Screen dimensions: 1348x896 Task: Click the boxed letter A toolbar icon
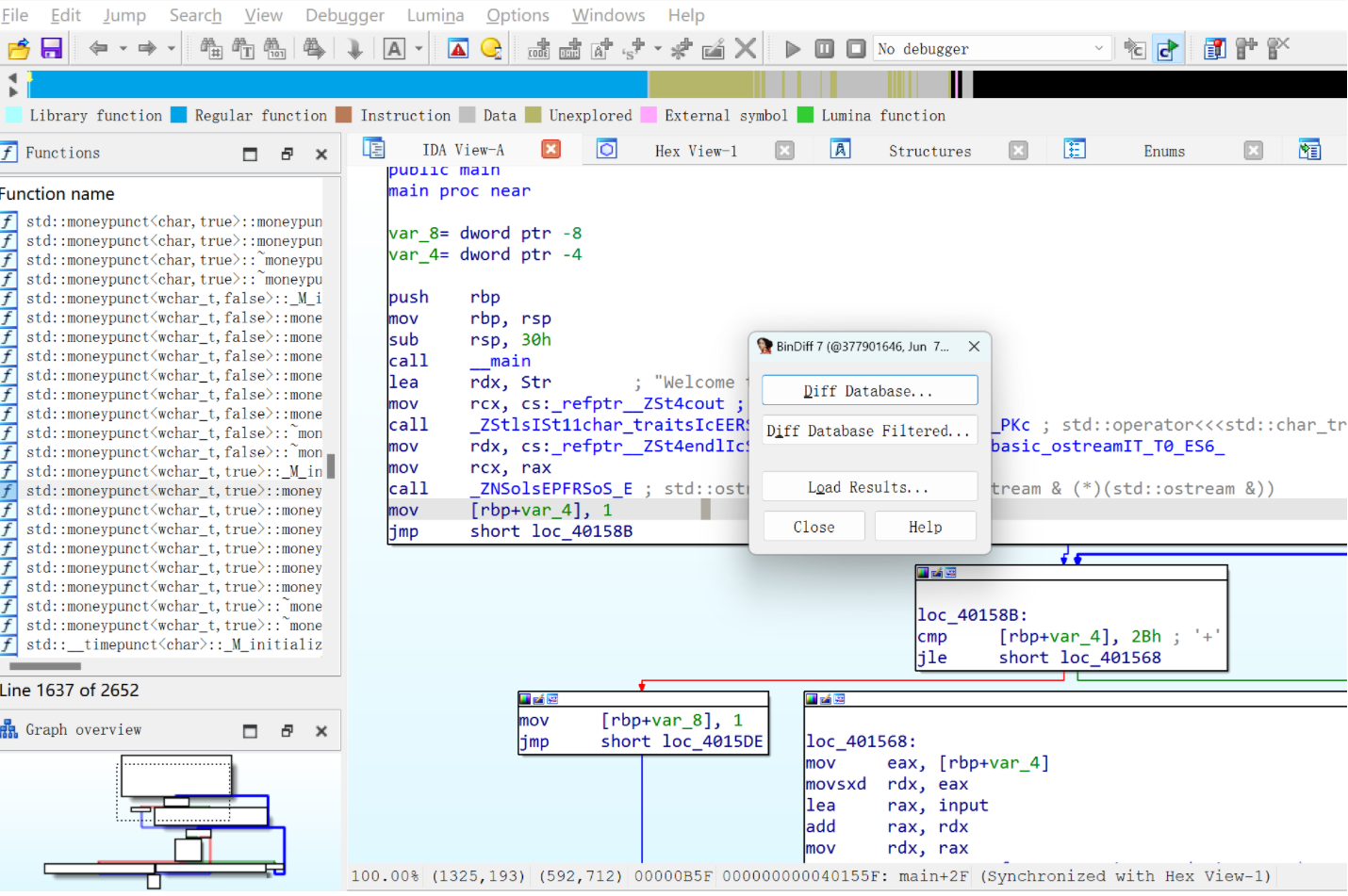tap(394, 48)
